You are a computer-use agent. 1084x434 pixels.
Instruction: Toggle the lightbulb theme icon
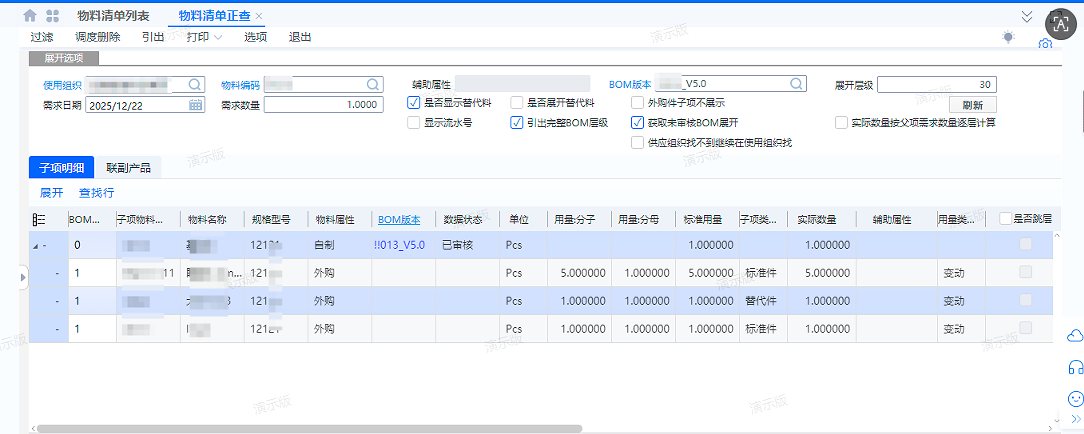[x=1009, y=37]
